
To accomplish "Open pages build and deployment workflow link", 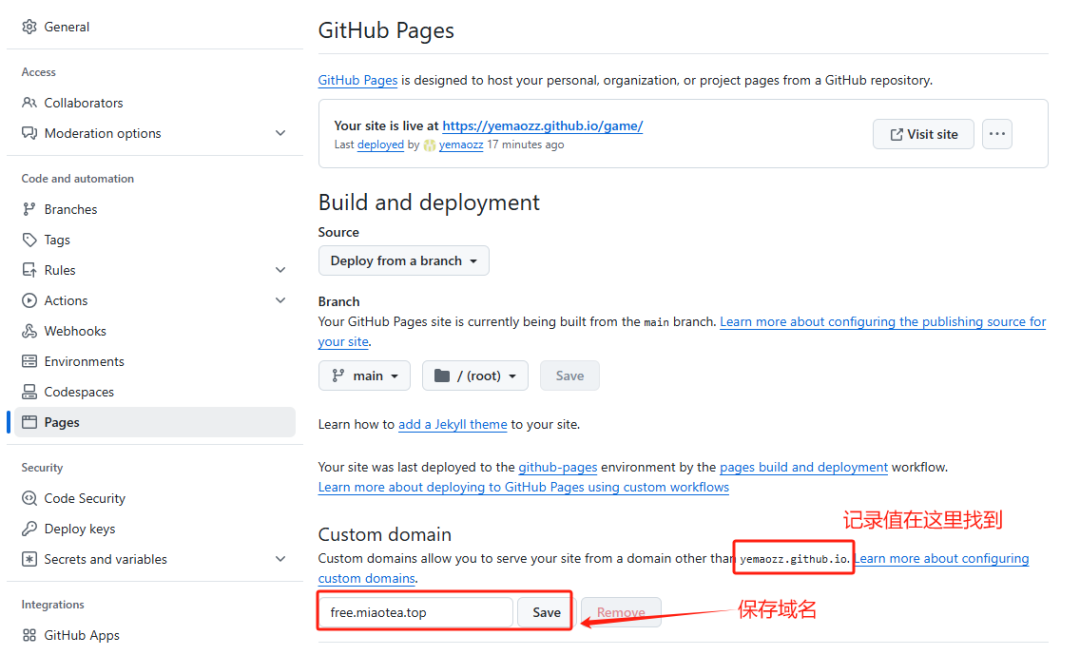I will coord(803,467).
